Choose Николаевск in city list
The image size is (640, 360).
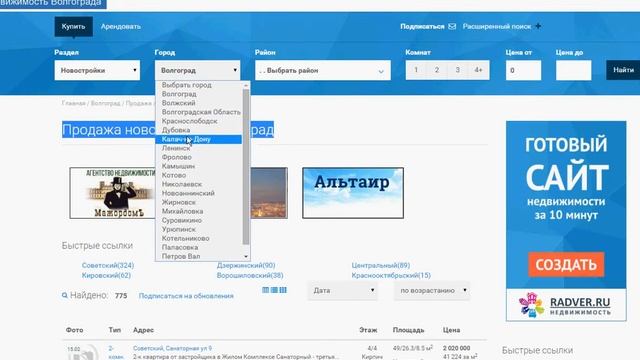tap(199, 184)
